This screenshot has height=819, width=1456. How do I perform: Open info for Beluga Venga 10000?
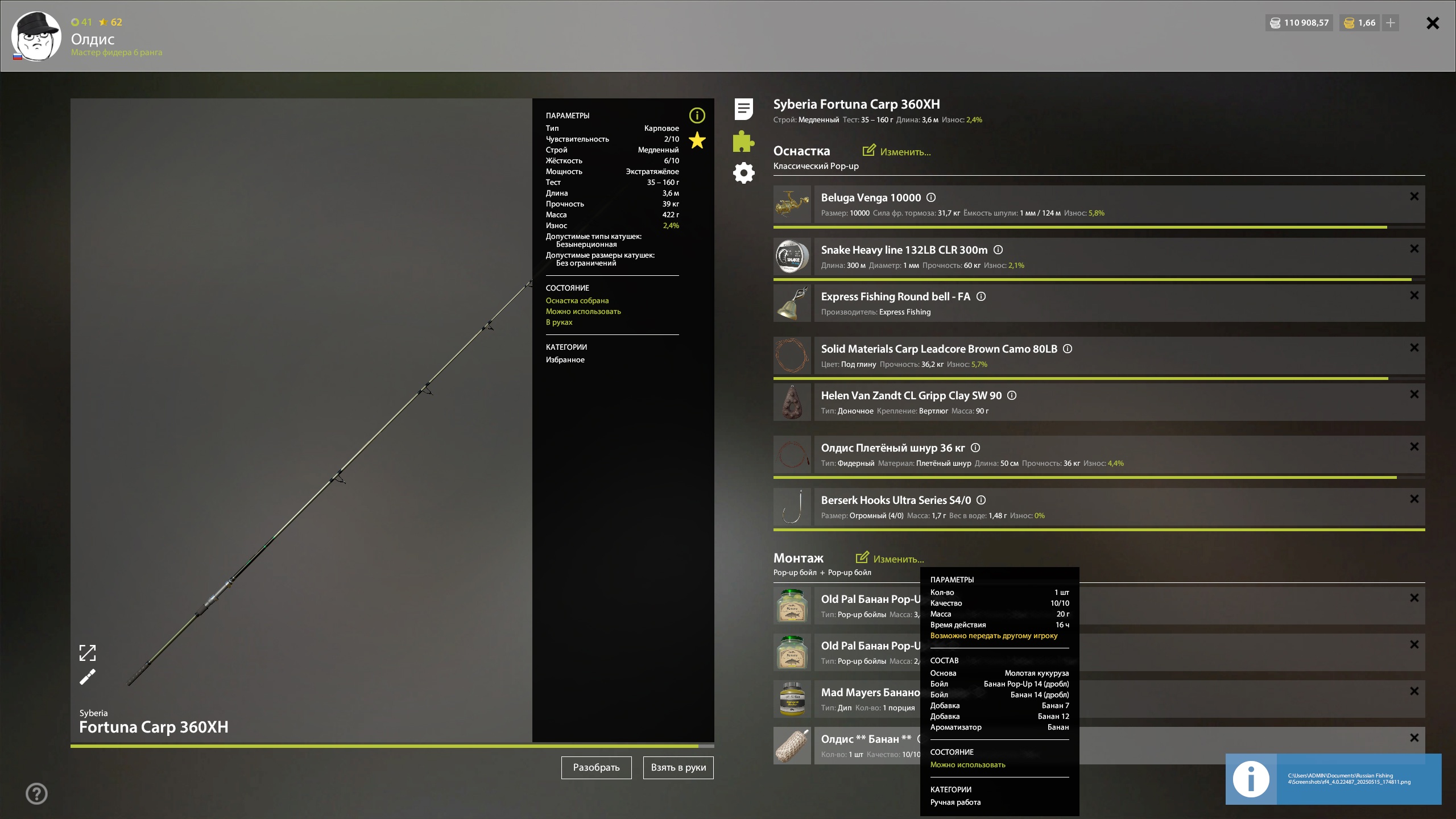point(931,197)
